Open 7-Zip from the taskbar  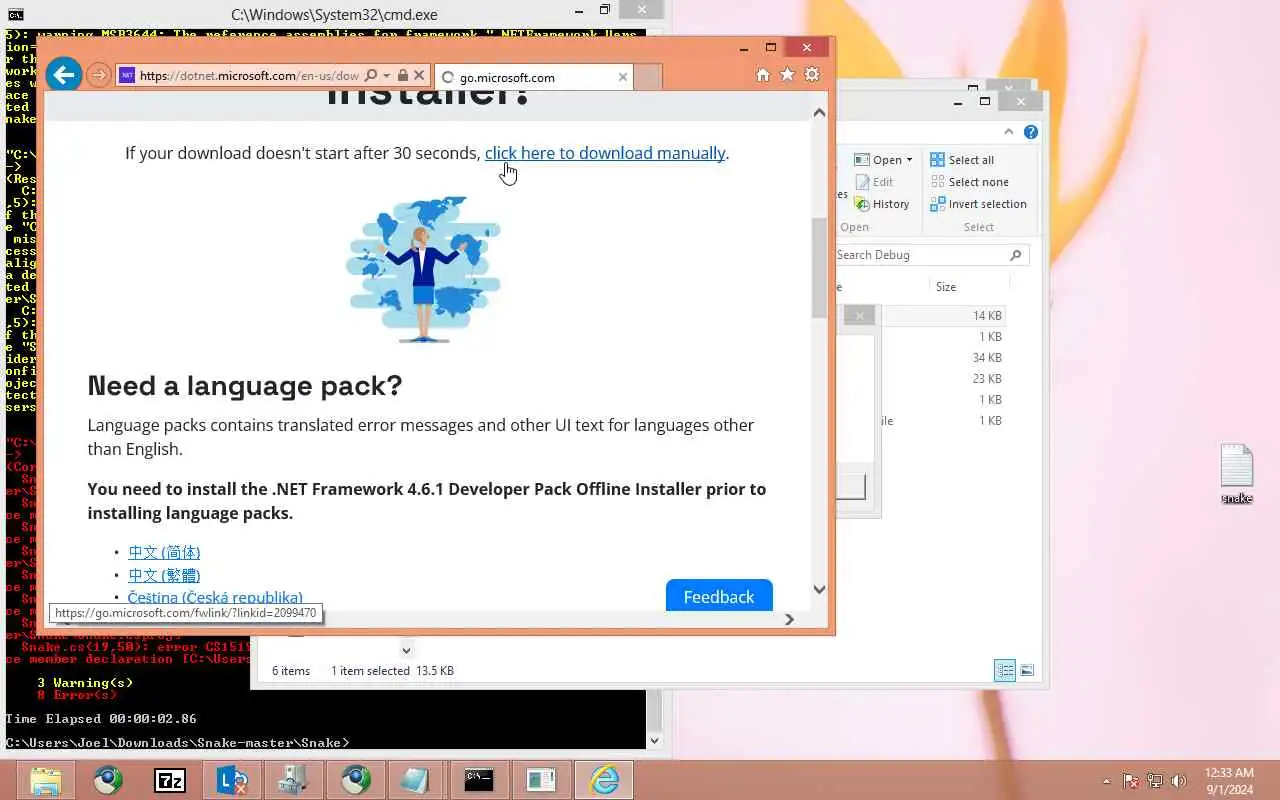(x=170, y=780)
